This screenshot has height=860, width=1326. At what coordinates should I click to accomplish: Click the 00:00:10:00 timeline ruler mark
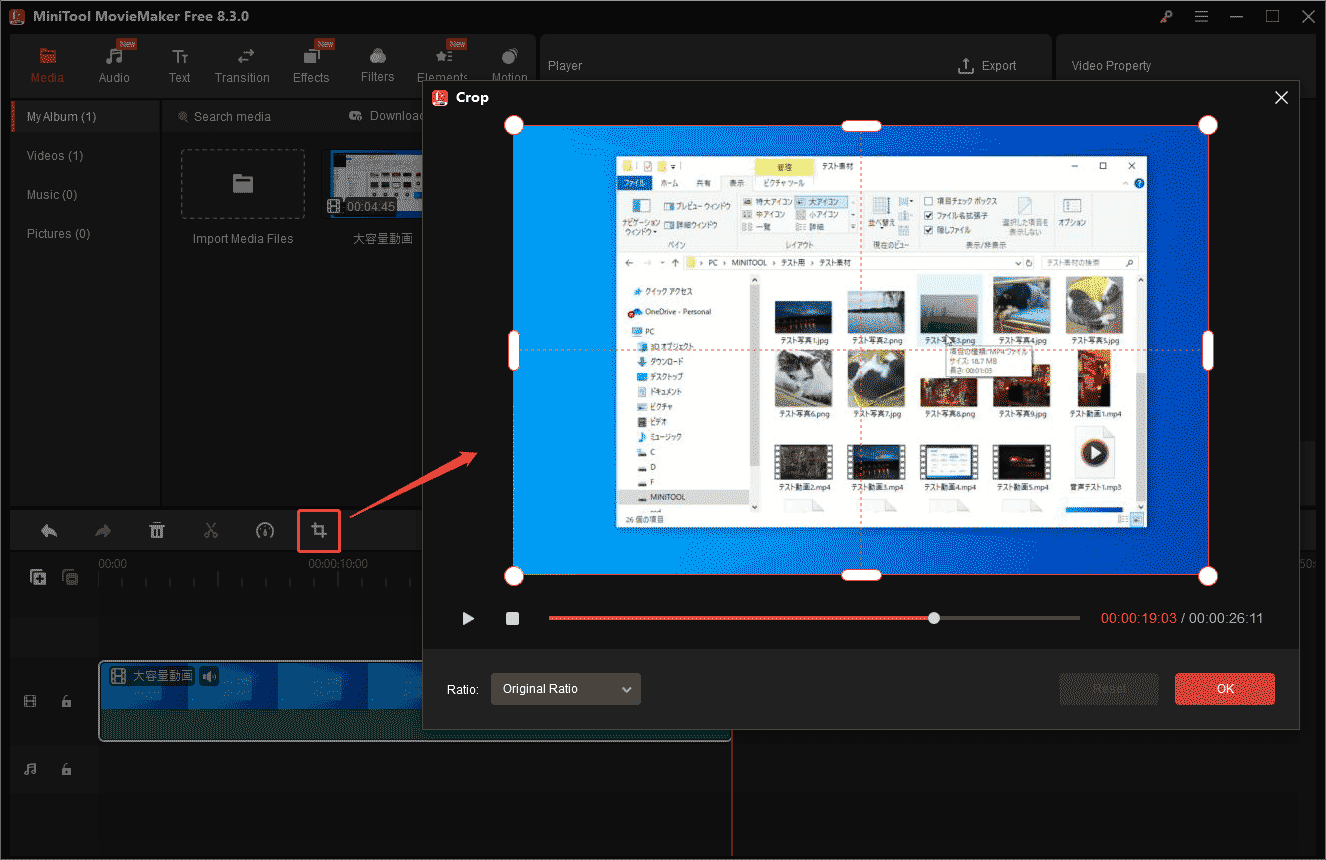(338, 564)
